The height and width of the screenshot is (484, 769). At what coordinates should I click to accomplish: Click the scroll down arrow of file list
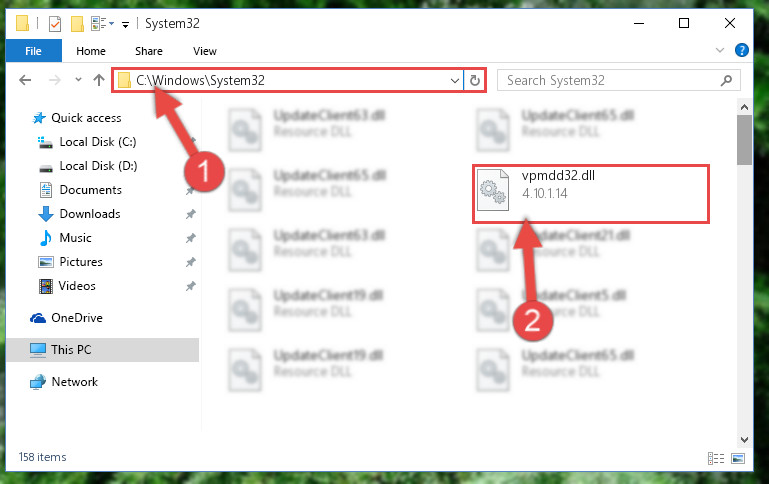744,439
